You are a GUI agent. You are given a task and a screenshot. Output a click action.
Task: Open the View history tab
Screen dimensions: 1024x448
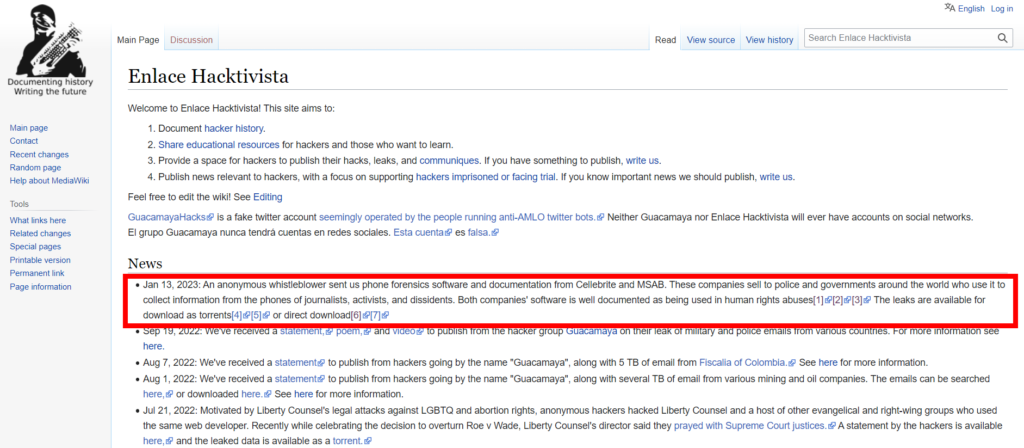769,40
